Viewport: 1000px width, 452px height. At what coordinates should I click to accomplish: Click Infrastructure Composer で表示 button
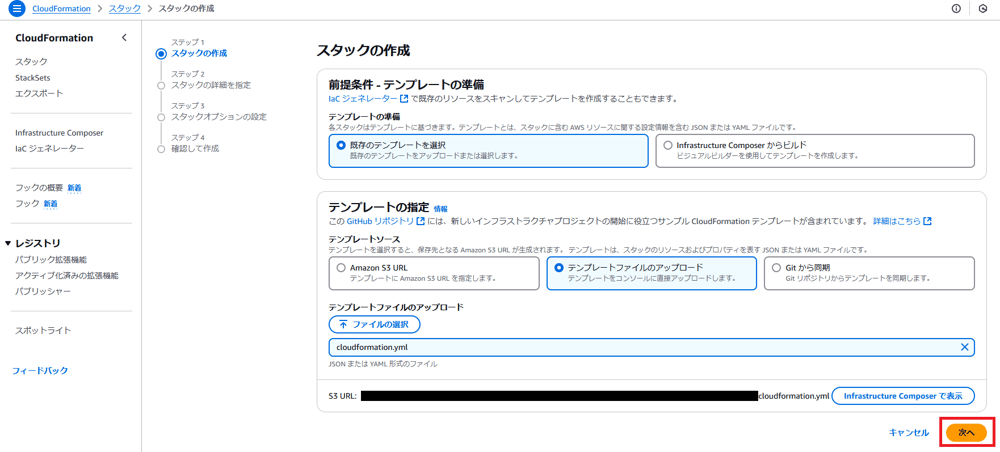pyautogui.click(x=903, y=395)
